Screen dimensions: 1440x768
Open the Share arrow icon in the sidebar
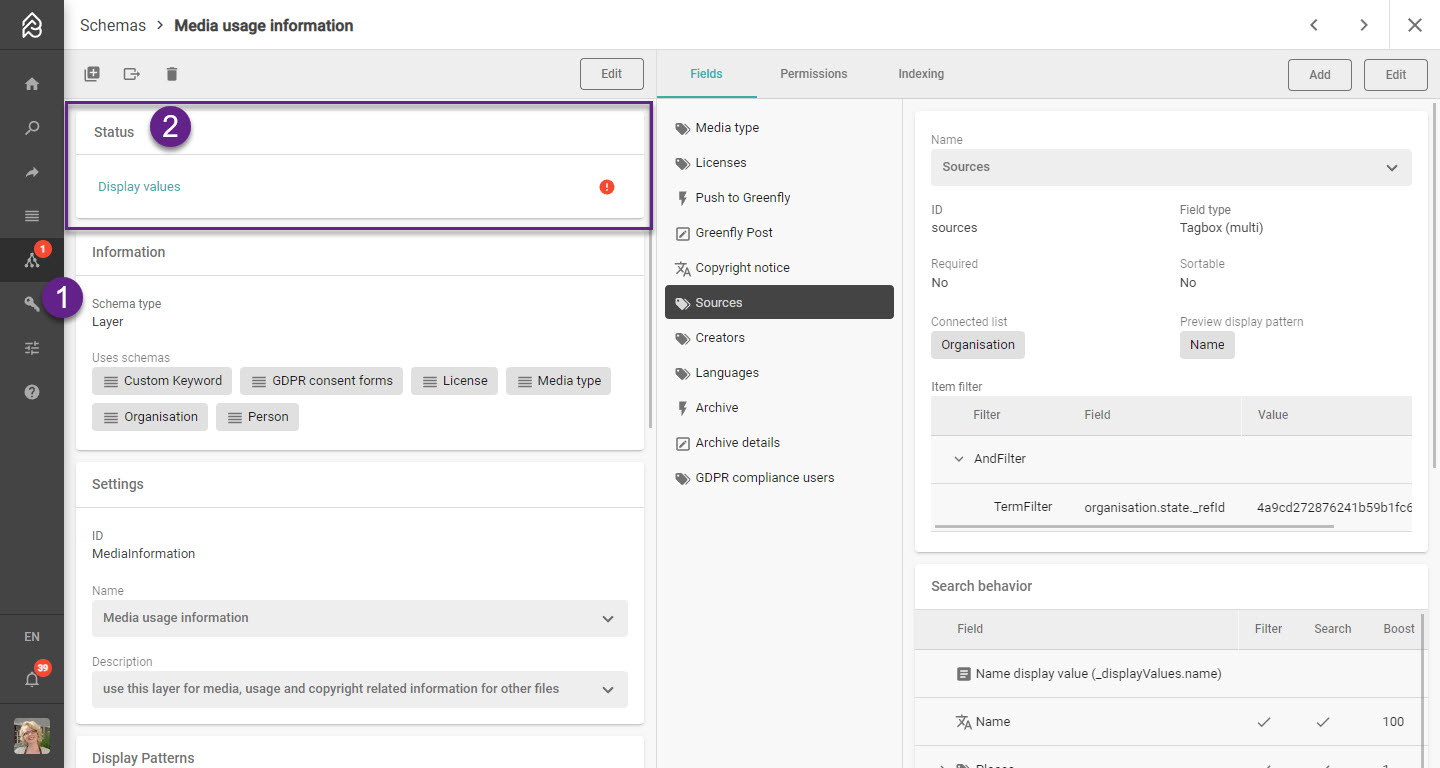coord(32,172)
